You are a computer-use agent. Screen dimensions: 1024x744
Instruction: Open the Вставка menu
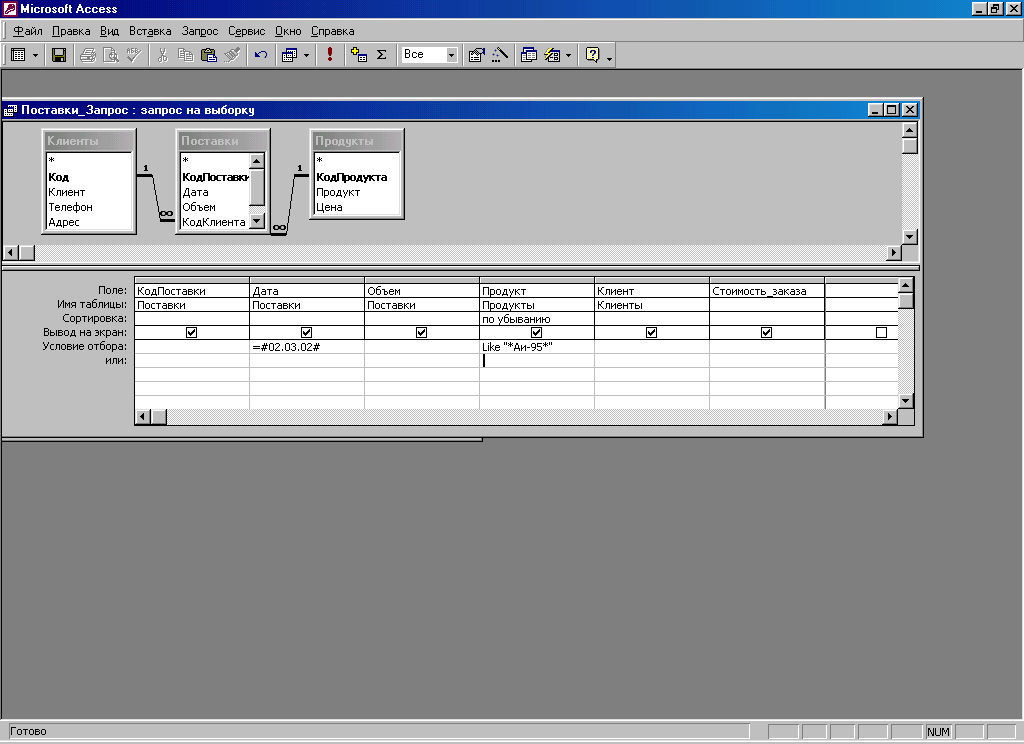[150, 31]
